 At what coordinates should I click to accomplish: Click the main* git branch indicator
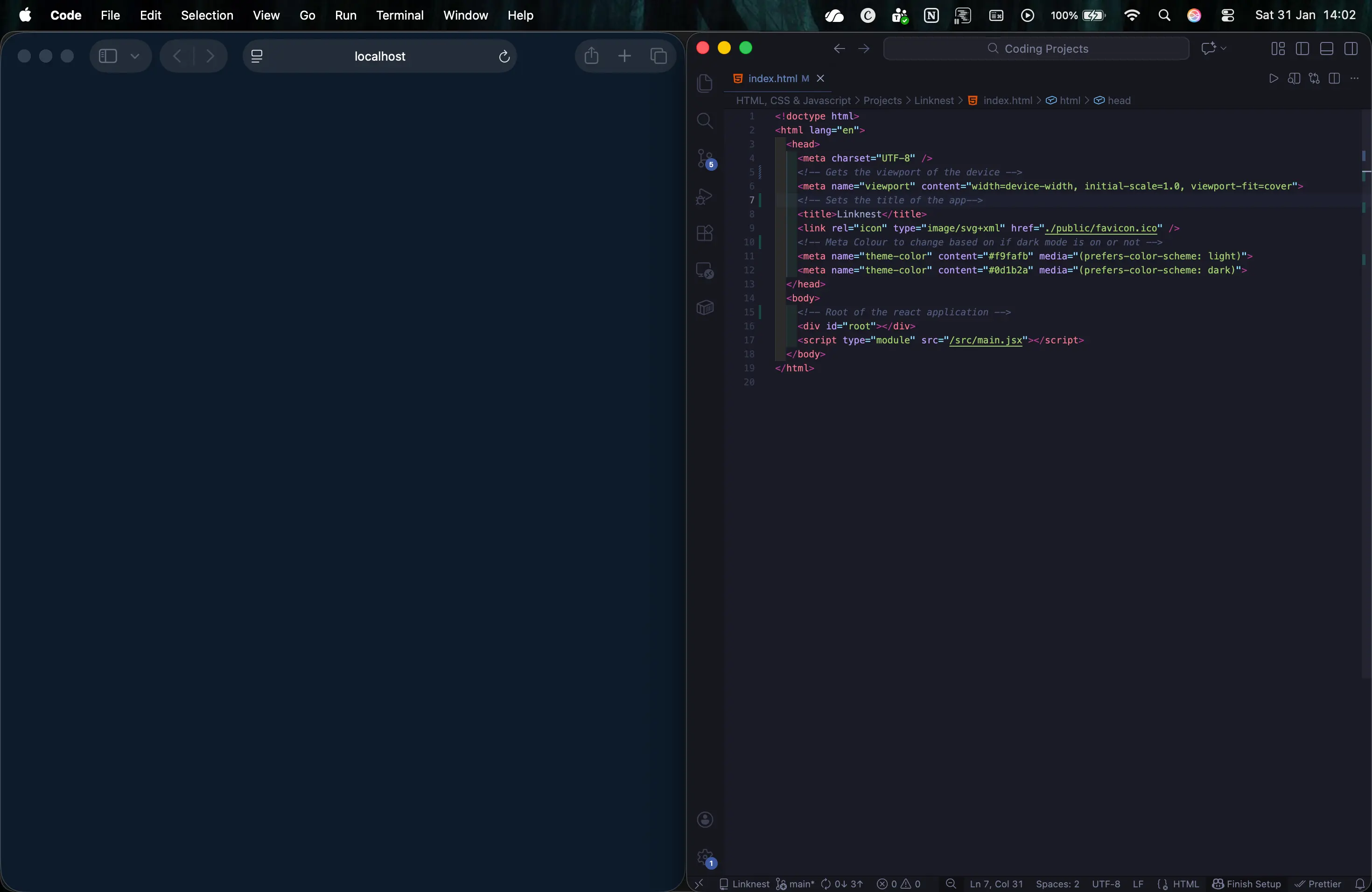pyautogui.click(x=795, y=884)
